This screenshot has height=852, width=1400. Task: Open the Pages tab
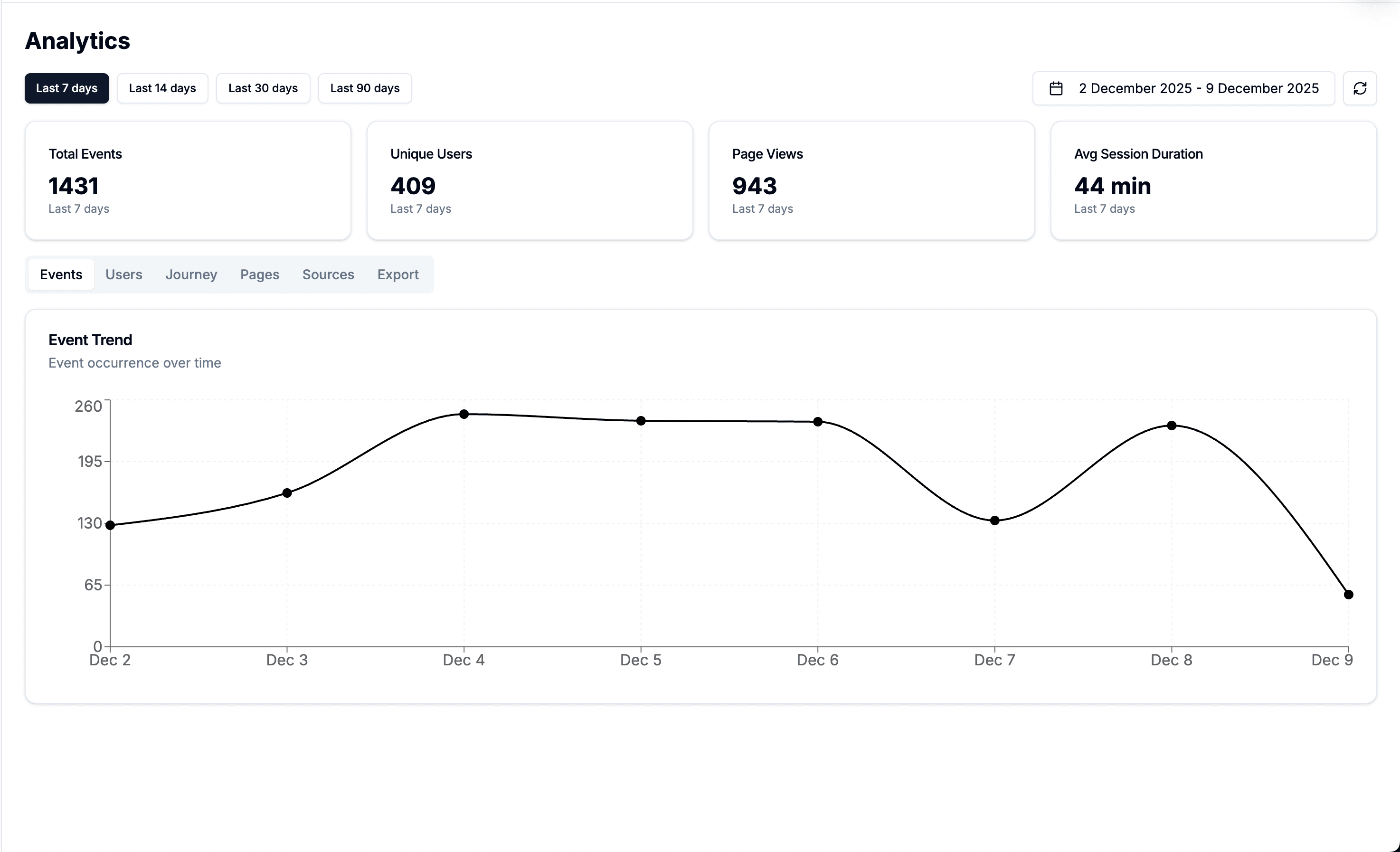click(260, 275)
